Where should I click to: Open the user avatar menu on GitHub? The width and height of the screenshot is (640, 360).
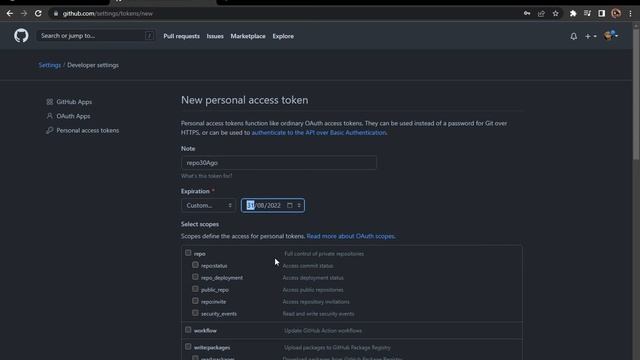(611, 36)
